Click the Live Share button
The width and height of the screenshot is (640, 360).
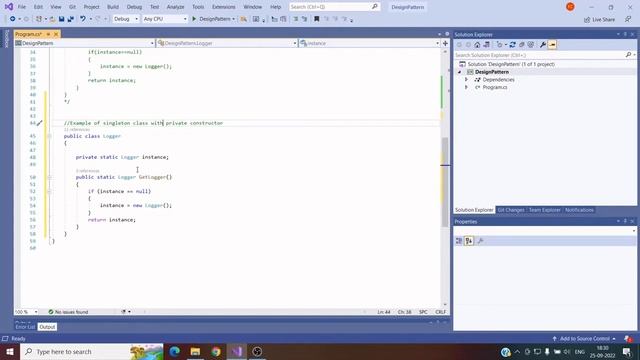(x=599, y=19)
